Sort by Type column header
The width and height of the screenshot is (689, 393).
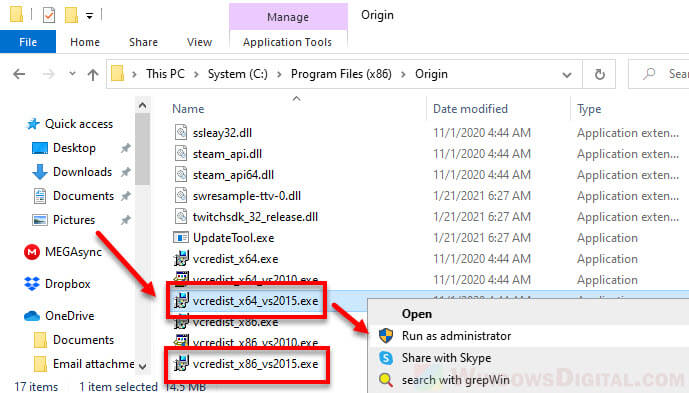point(589,109)
